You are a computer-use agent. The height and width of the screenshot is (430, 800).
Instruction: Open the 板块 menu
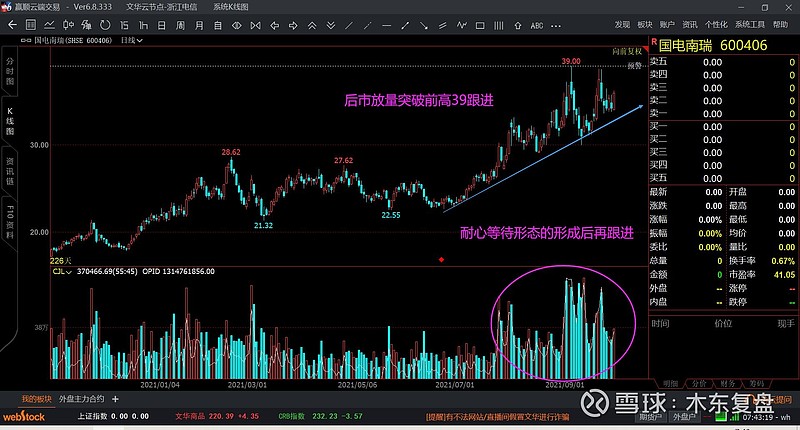click(645, 24)
